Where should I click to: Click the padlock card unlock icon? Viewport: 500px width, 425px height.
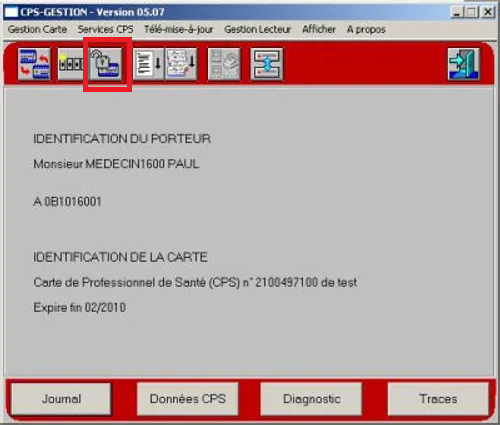pyautogui.click(x=106, y=64)
